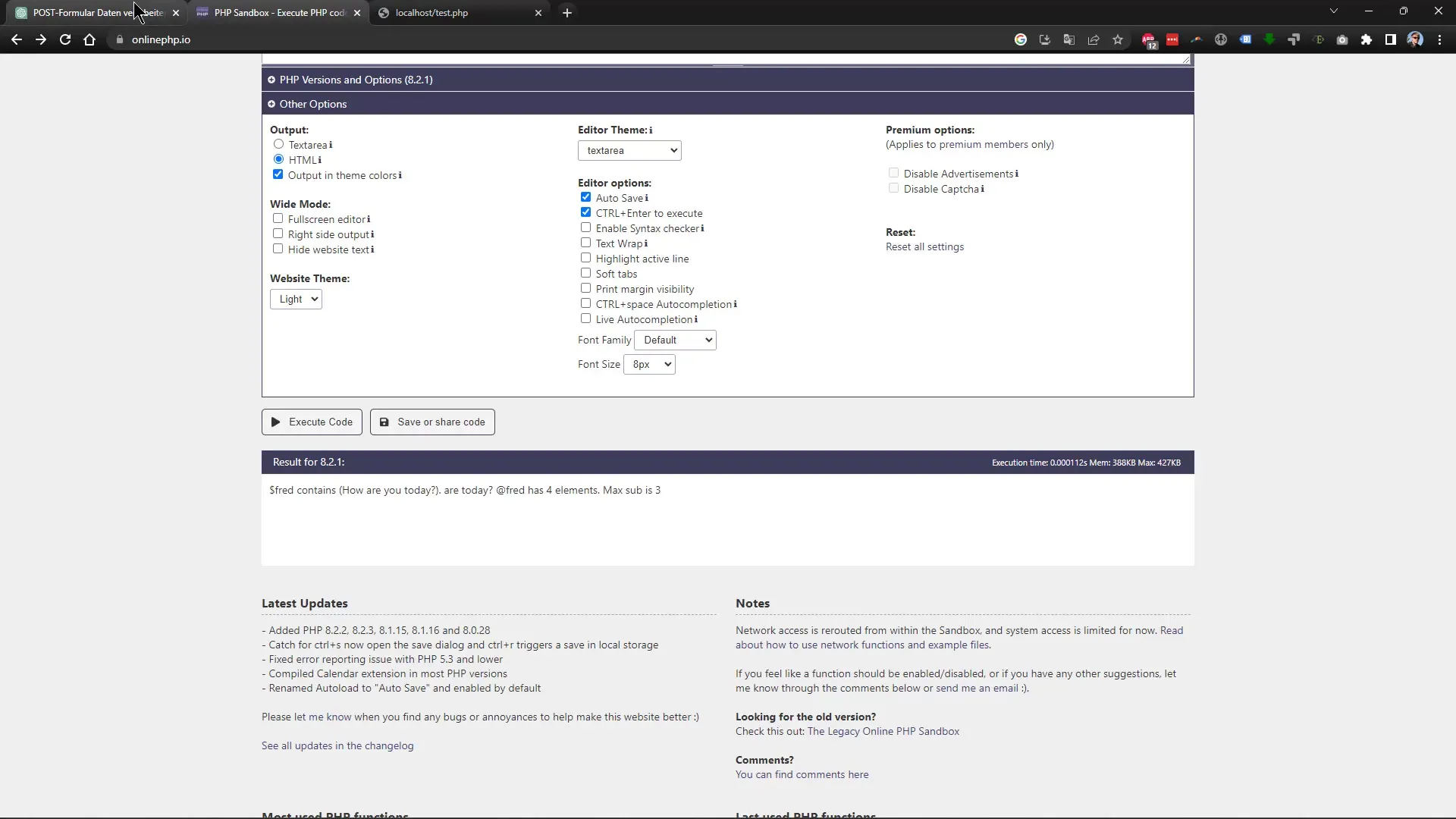Click the Save or share code button

click(432, 421)
